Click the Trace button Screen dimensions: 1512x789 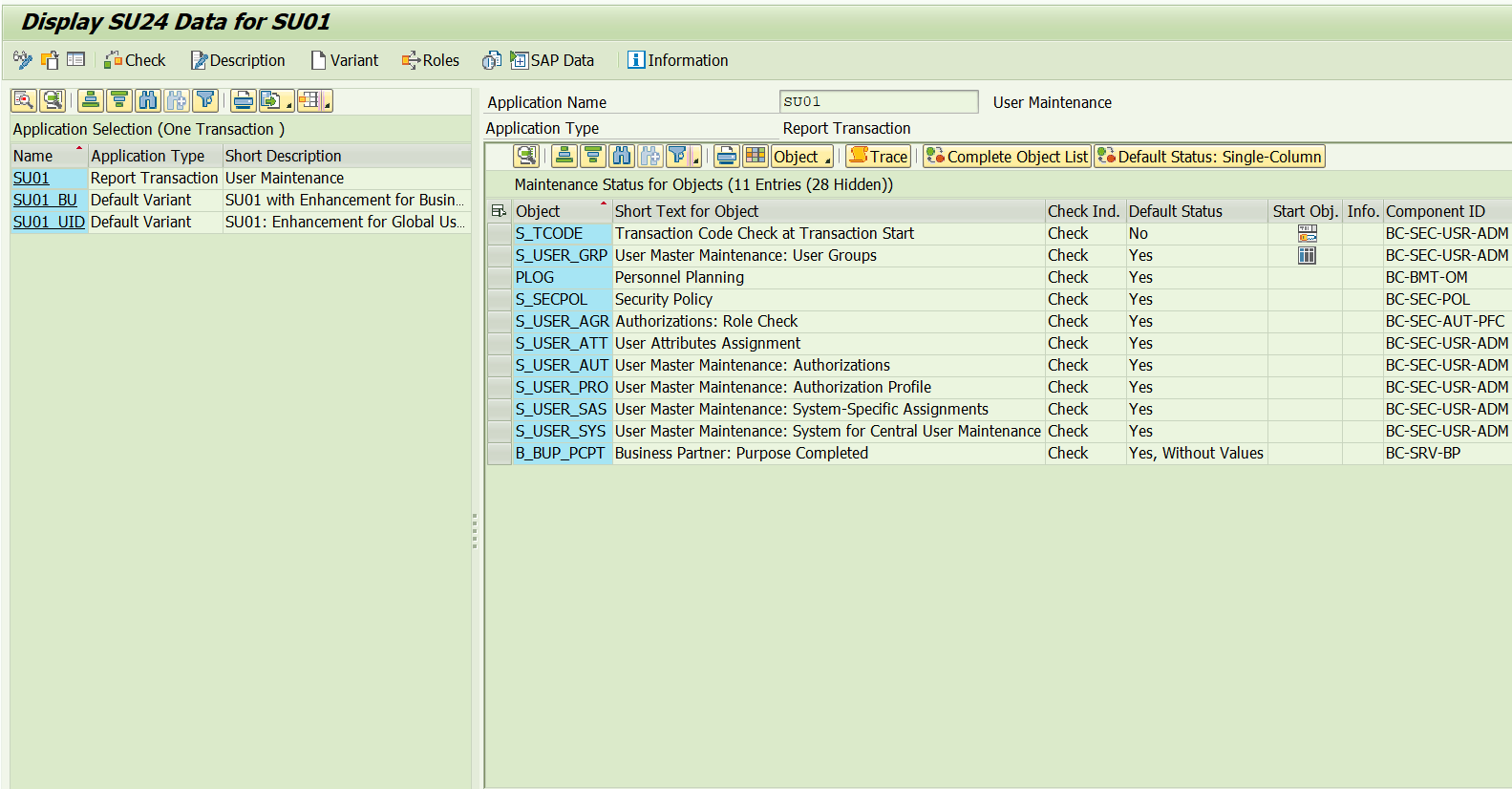[x=879, y=156]
